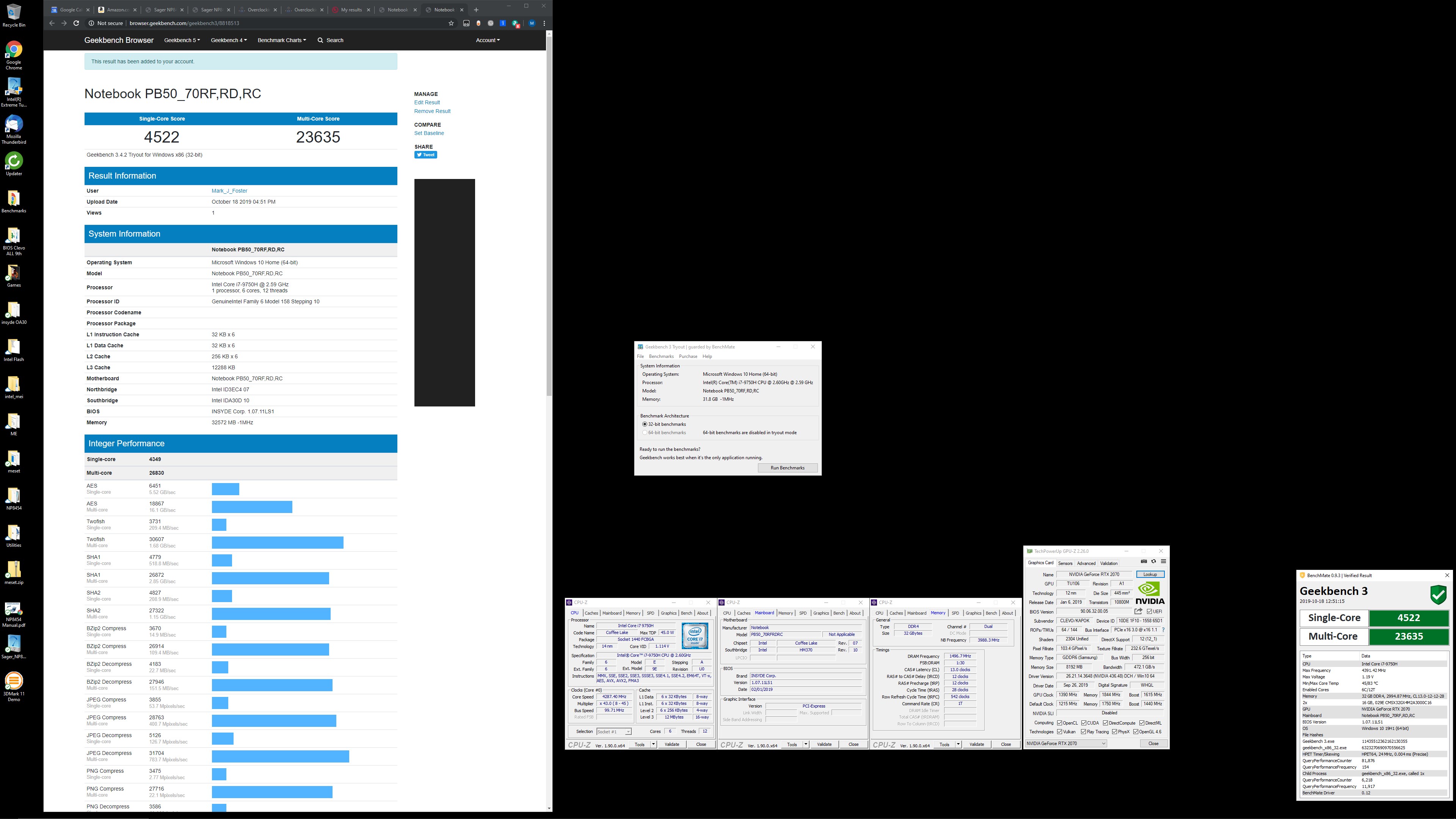Switch to the Sensors tab in GPU-Z
Image resolution: width=1456 pixels, height=819 pixels.
point(1065,563)
